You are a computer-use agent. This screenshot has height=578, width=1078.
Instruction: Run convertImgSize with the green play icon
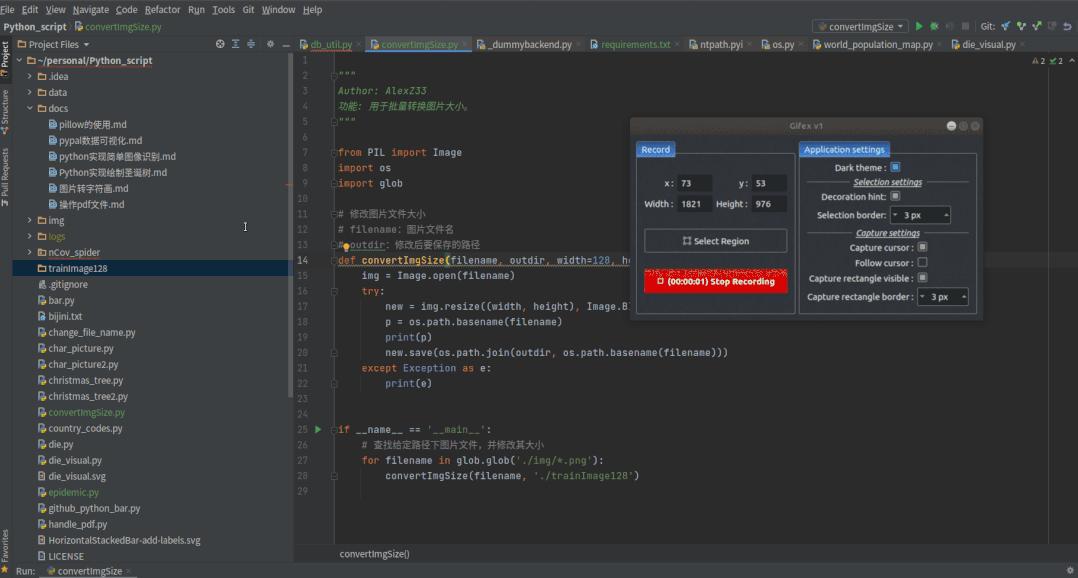(x=918, y=26)
